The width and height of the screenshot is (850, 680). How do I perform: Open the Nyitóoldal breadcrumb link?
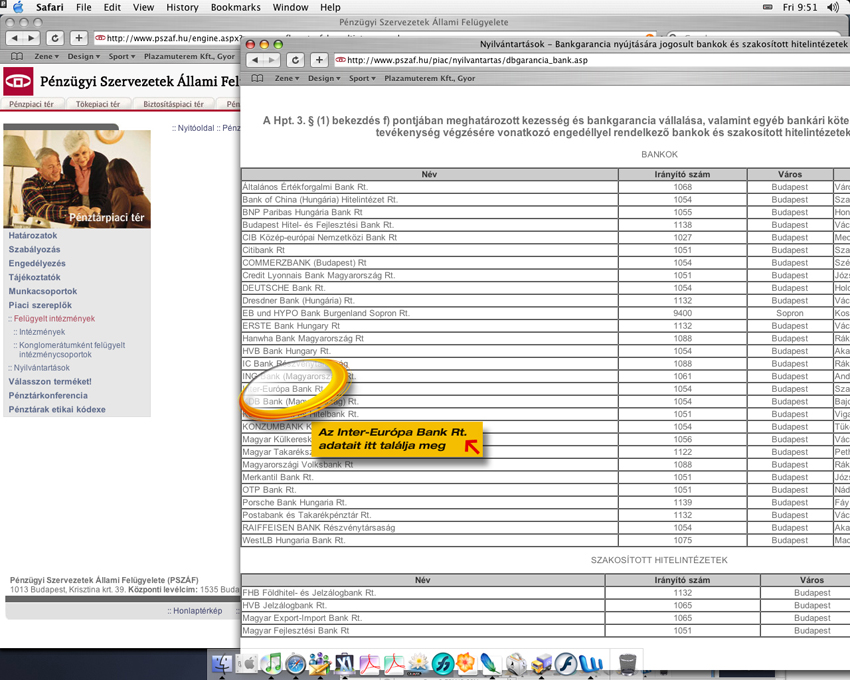pos(196,128)
